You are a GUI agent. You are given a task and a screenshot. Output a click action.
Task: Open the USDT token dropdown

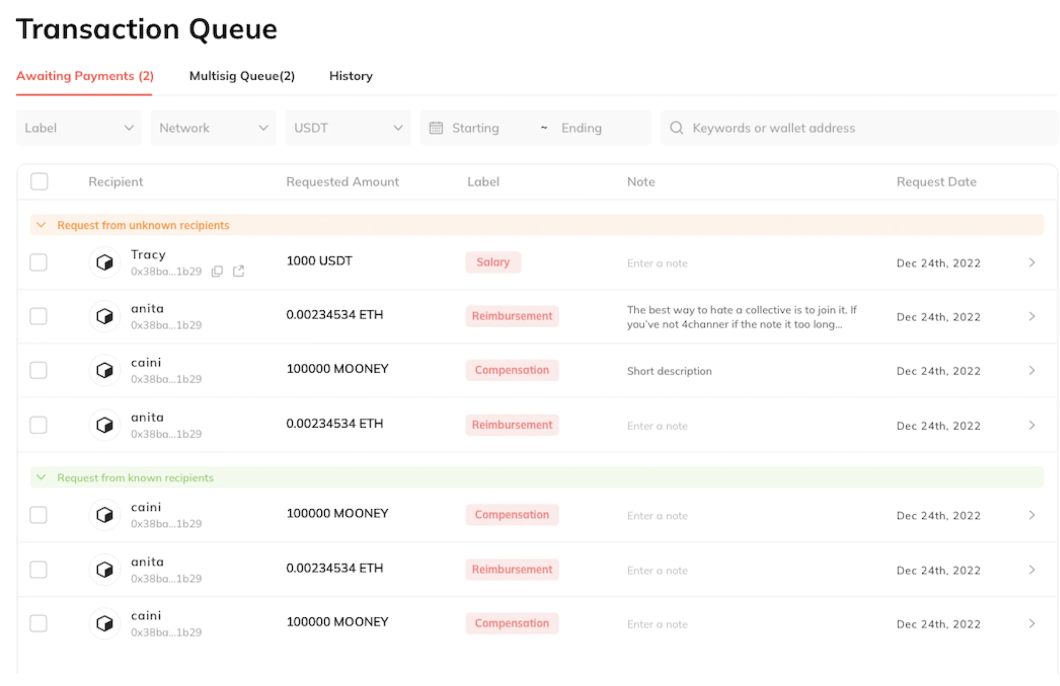tap(348, 128)
